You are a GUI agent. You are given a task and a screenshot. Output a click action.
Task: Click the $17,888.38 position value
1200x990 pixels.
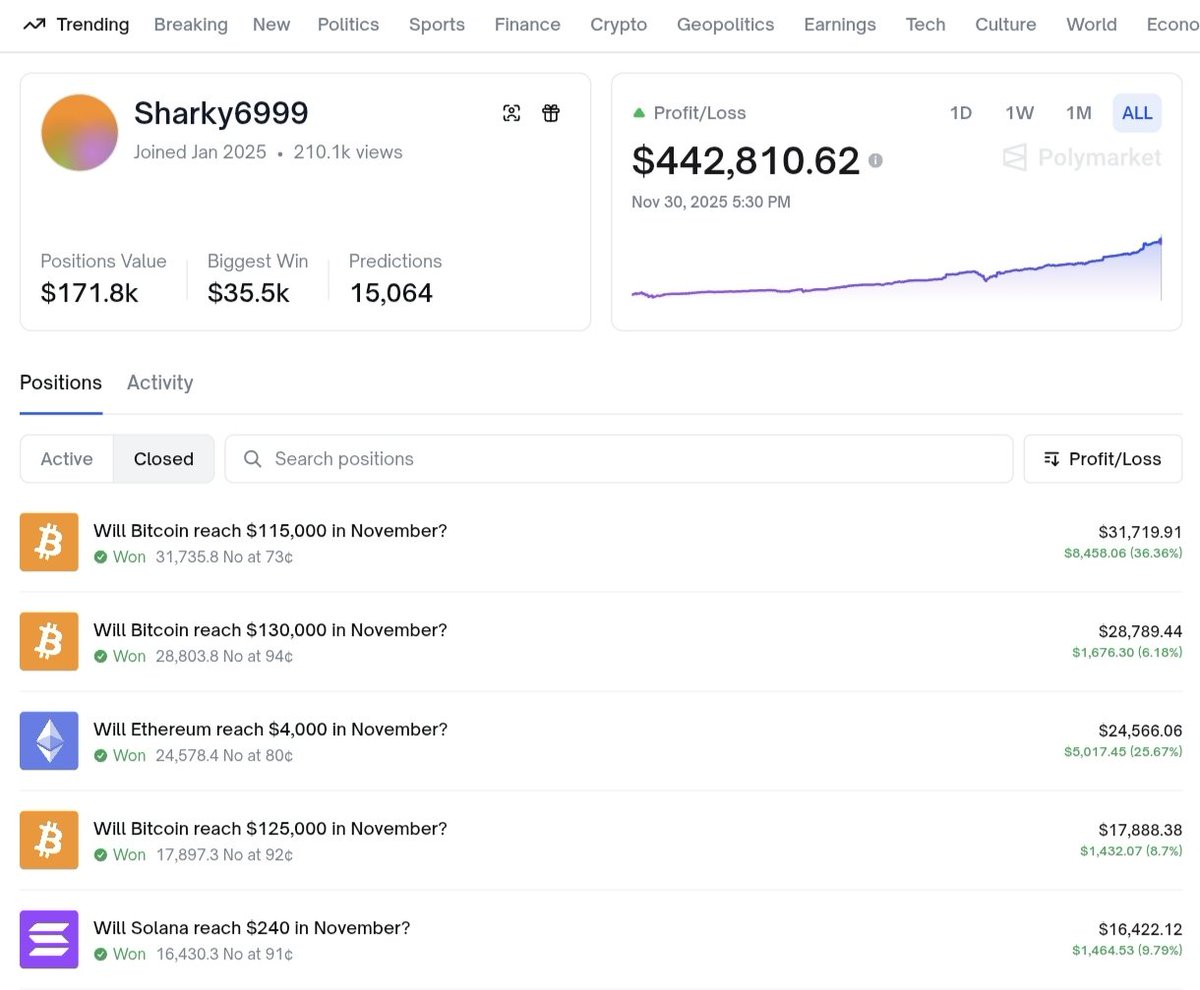[1140, 830]
